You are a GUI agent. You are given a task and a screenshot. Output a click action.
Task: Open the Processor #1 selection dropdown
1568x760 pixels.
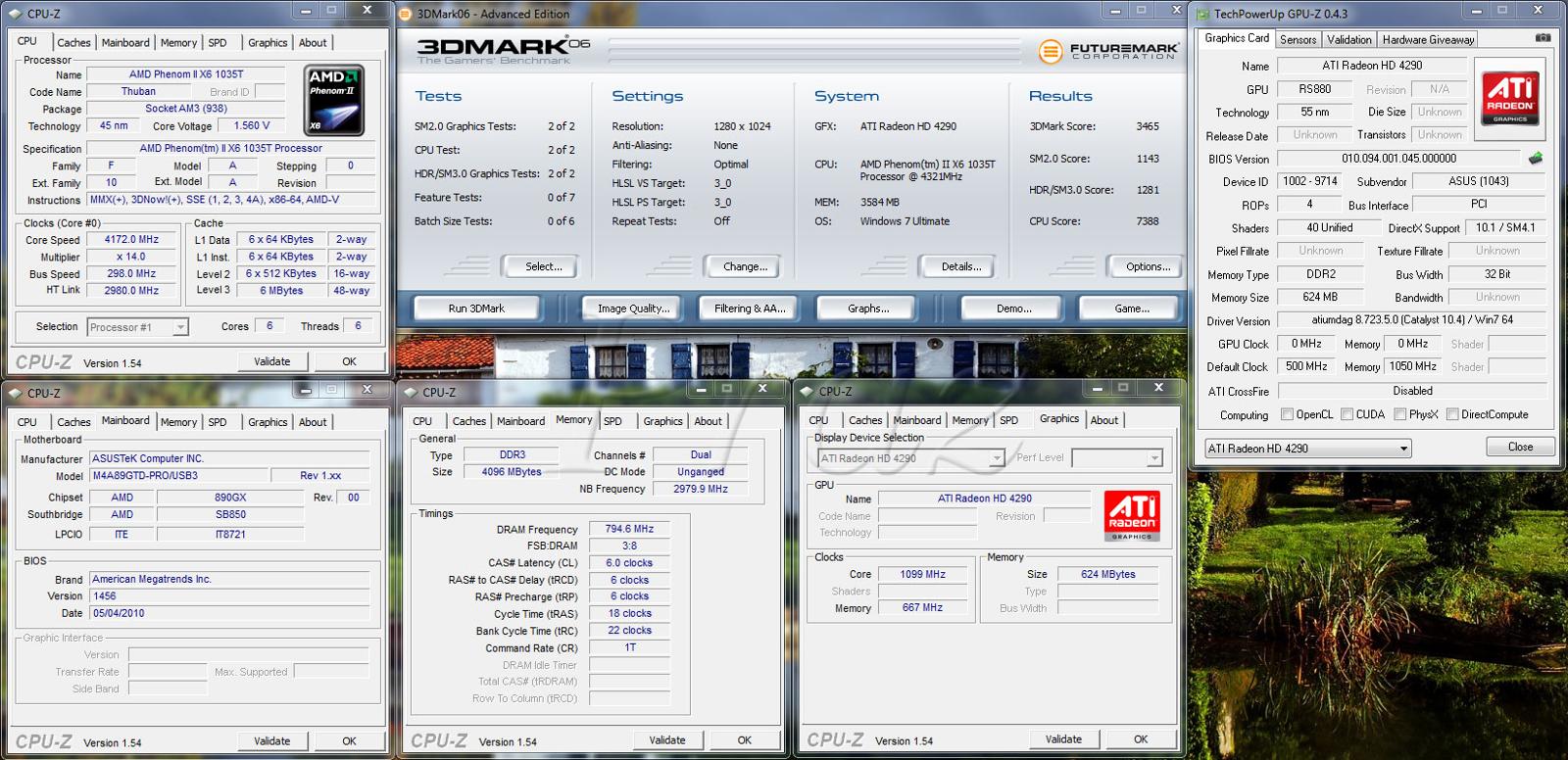tap(137, 327)
